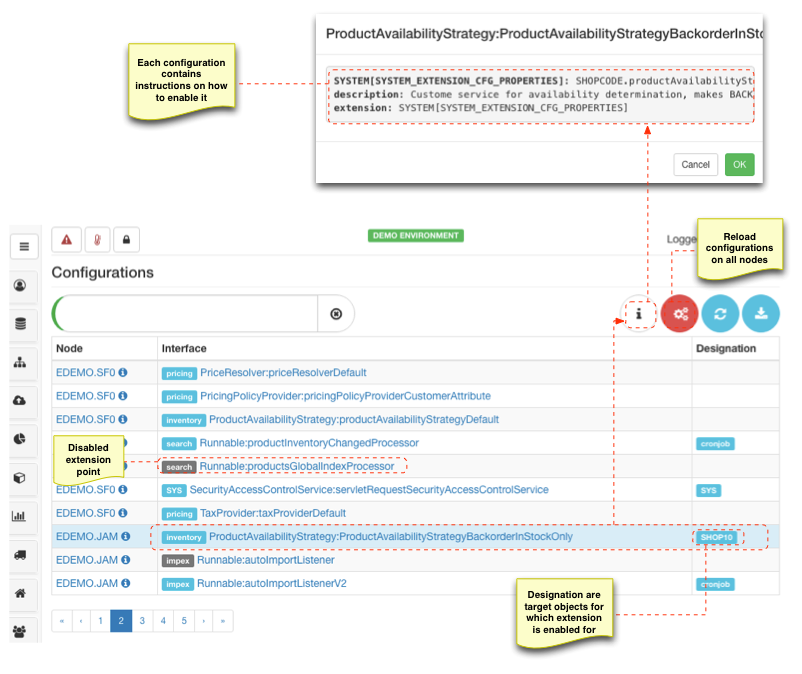
Task: Click the blue refresh arrows button
Action: [720, 313]
